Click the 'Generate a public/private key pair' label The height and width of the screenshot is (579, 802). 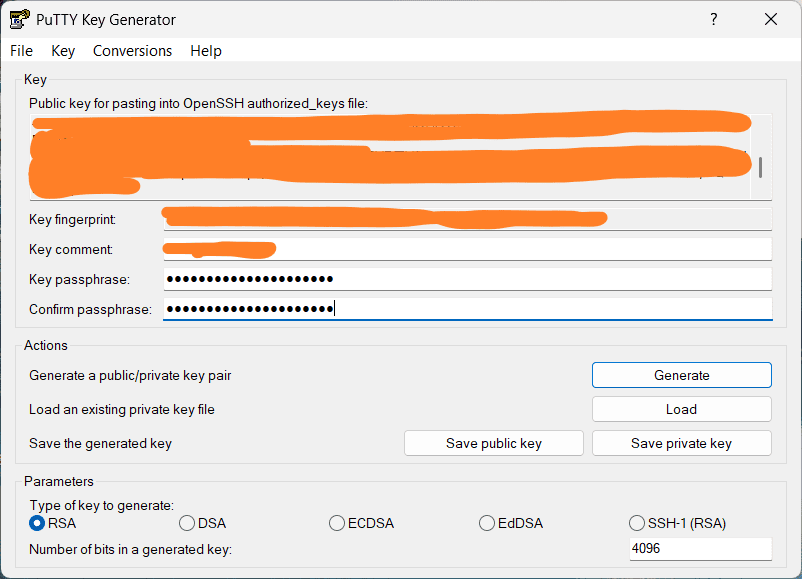130,375
